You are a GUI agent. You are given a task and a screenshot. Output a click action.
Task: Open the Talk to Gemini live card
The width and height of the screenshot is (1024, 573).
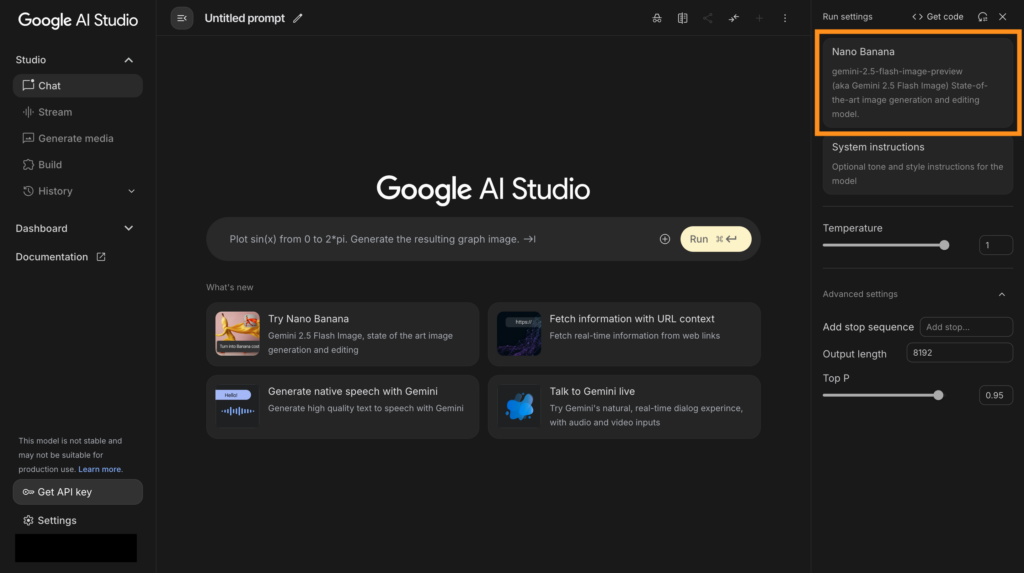pyautogui.click(x=624, y=406)
